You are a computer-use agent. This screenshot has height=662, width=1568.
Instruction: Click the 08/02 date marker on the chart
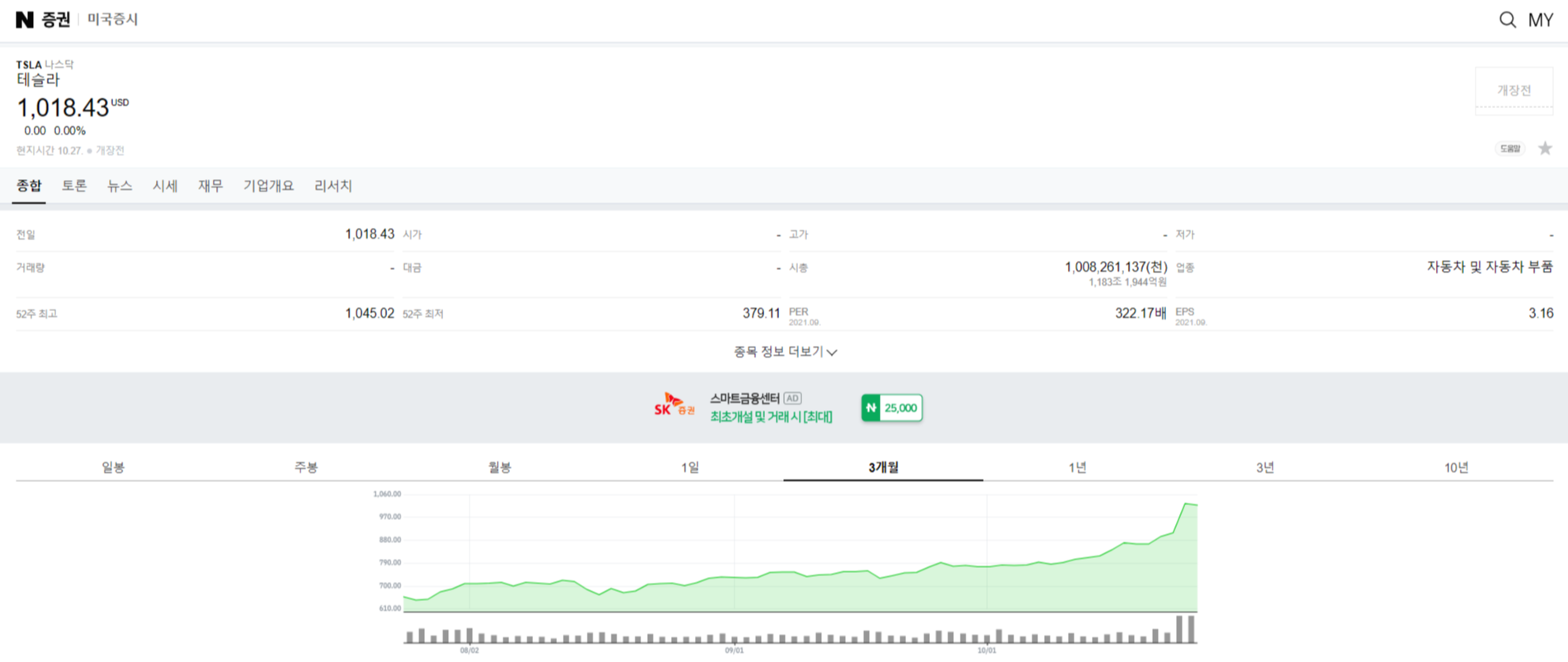pos(469,650)
